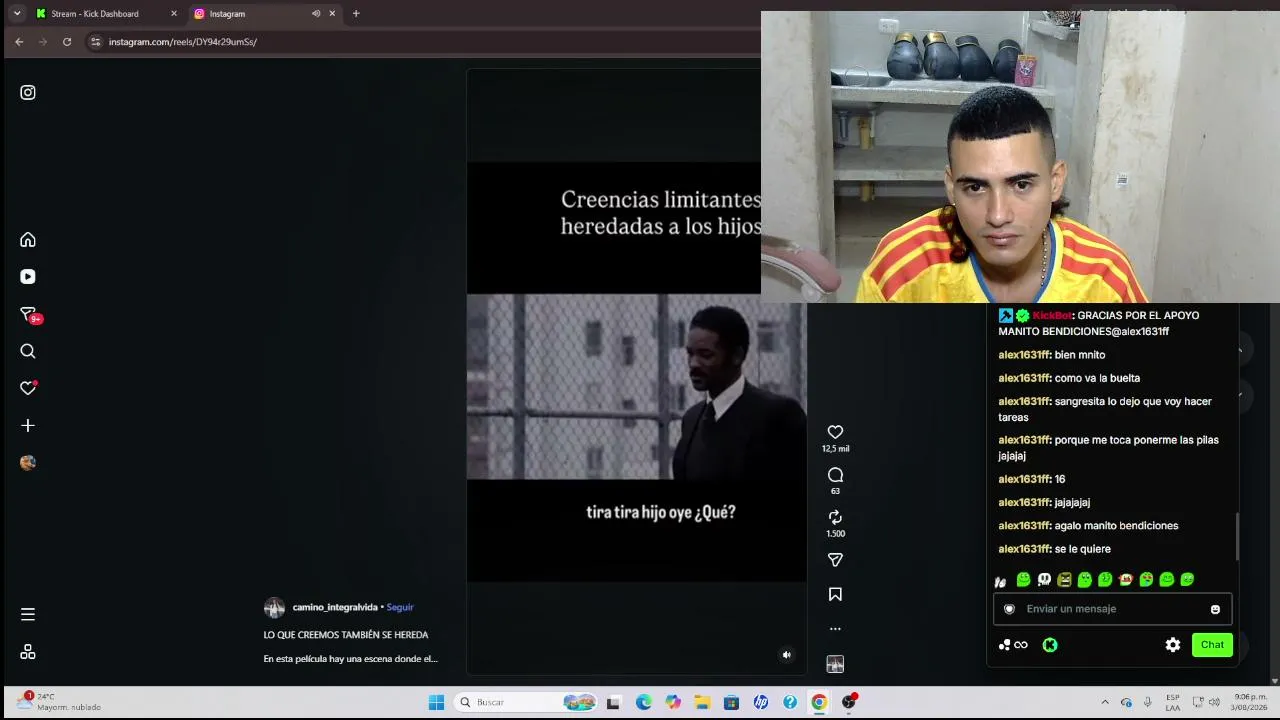The image size is (1280, 720).
Task: Show hidden system tray icons chevron
Action: (1105, 702)
